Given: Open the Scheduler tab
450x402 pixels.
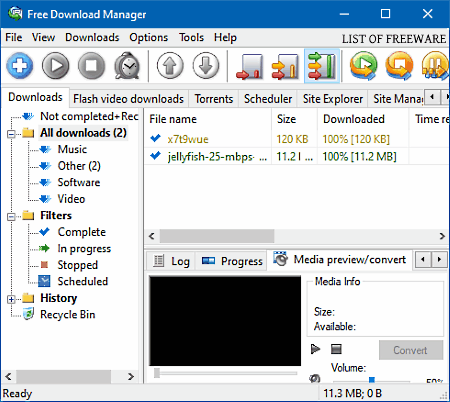Looking at the screenshot, I should pos(268,99).
